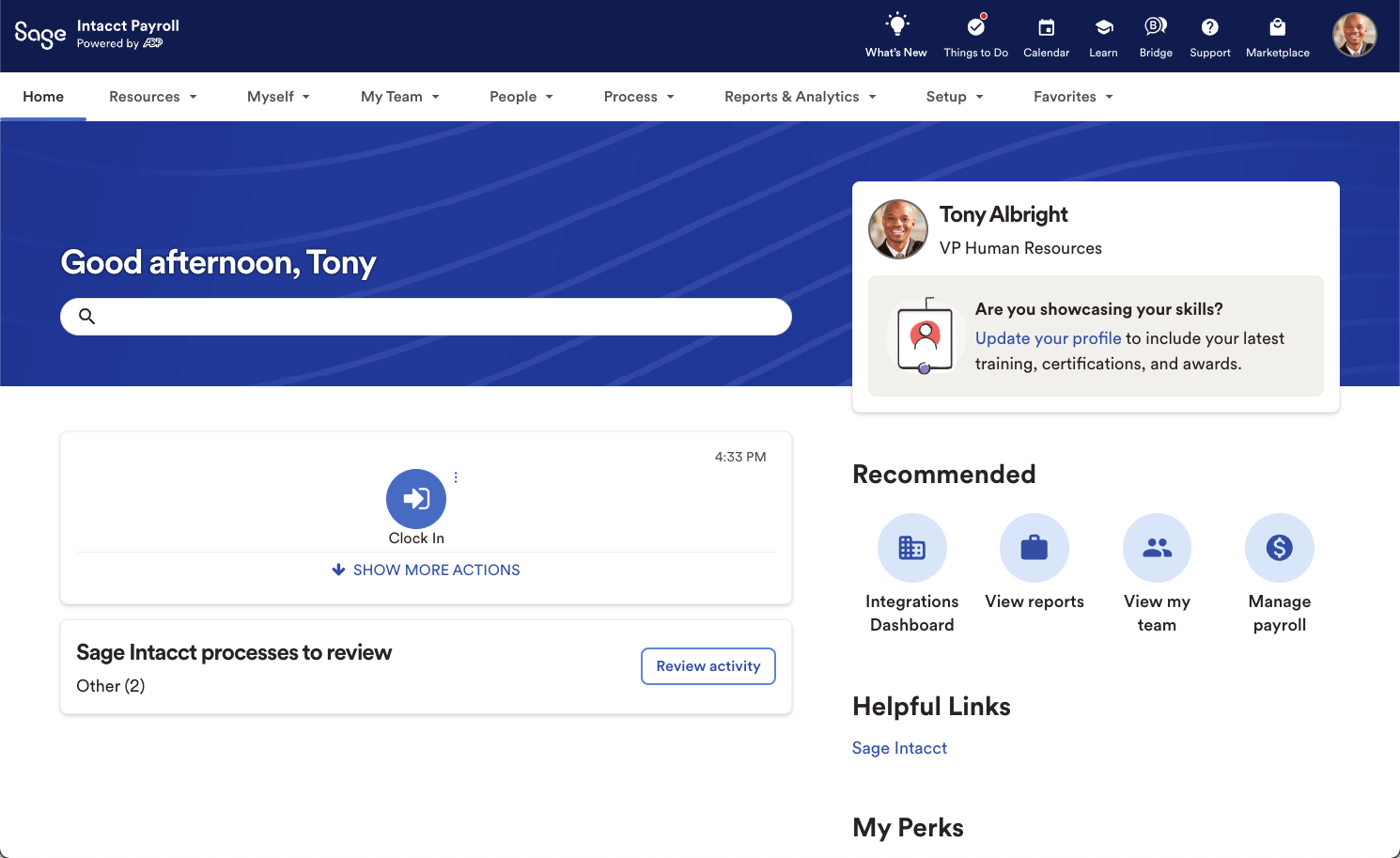This screenshot has width=1400, height=858.
Task: Open the Calendar icon in header
Action: pyautogui.click(x=1046, y=27)
